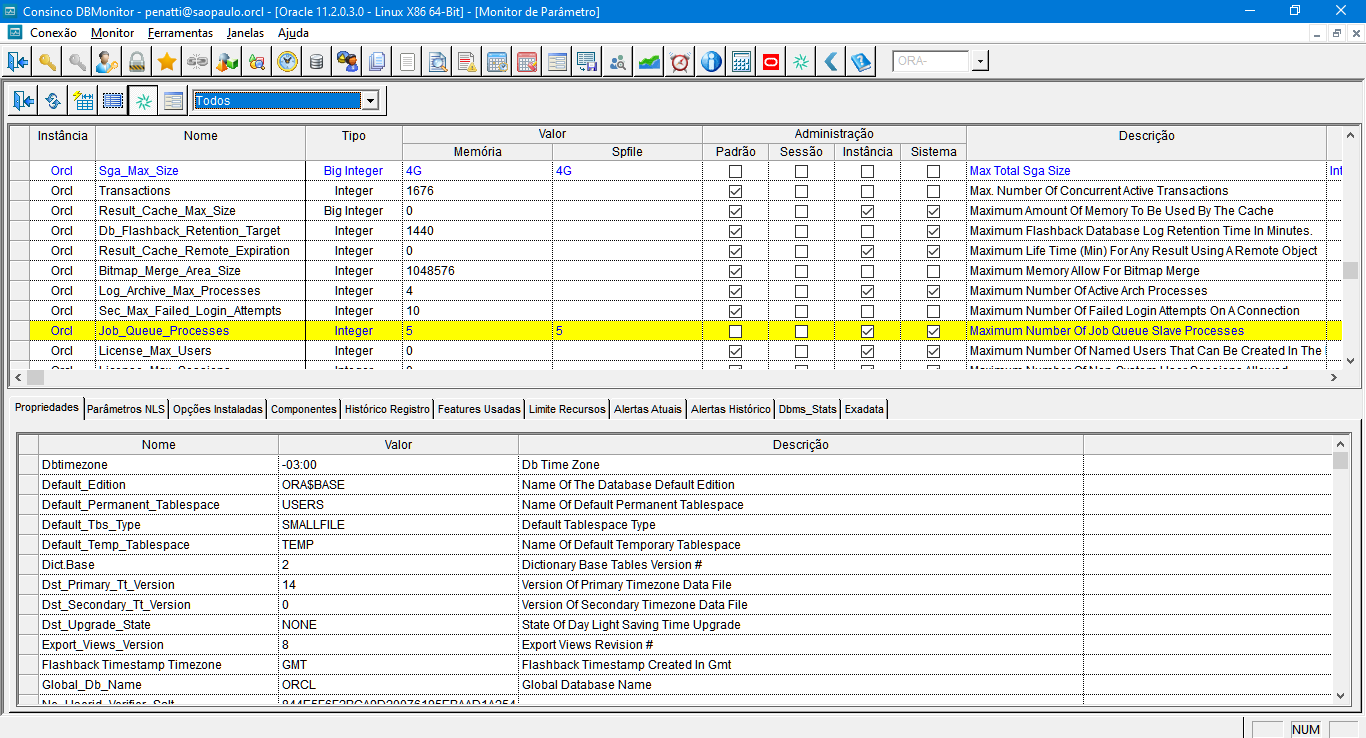Click the grey key icon in main toolbar
Image resolution: width=1366 pixels, height=738 pixels.
tap(77, 62)
